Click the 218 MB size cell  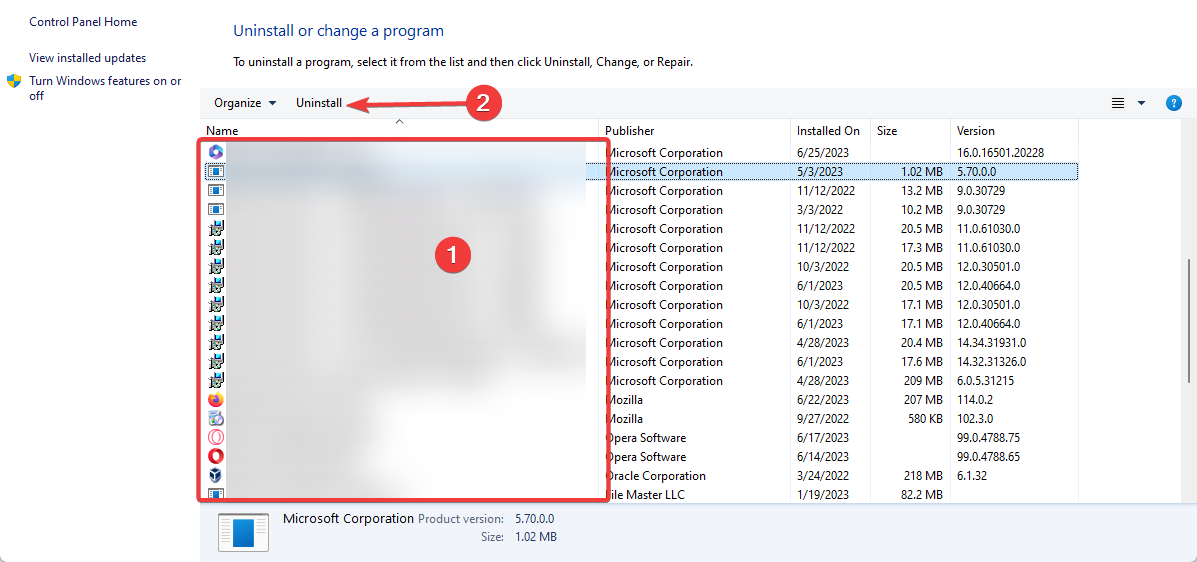924,476
